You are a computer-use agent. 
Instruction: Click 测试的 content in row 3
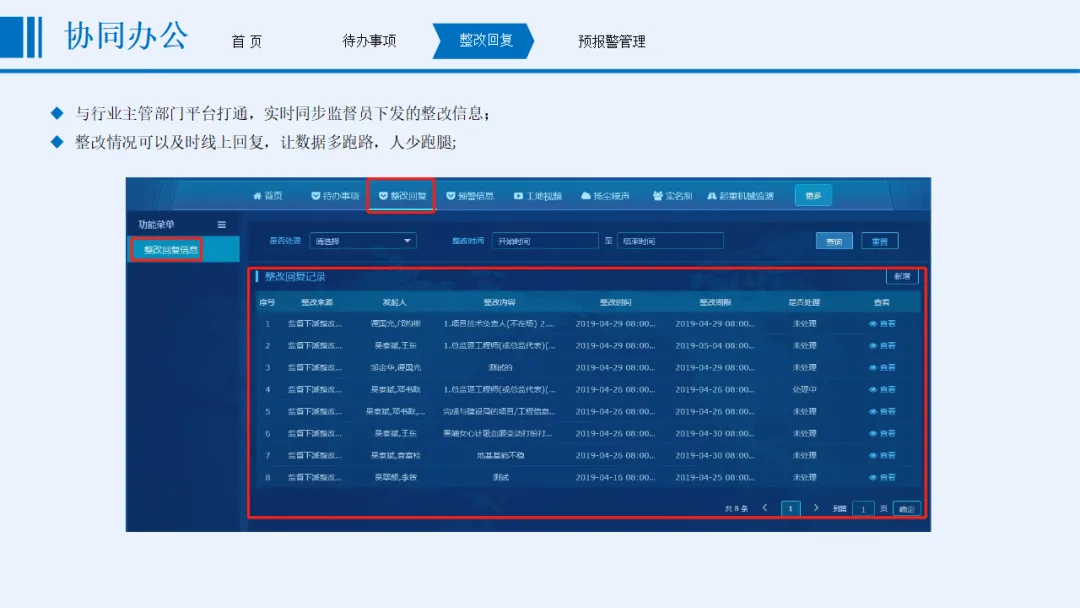pyautogui.click(x=500, y=368)
